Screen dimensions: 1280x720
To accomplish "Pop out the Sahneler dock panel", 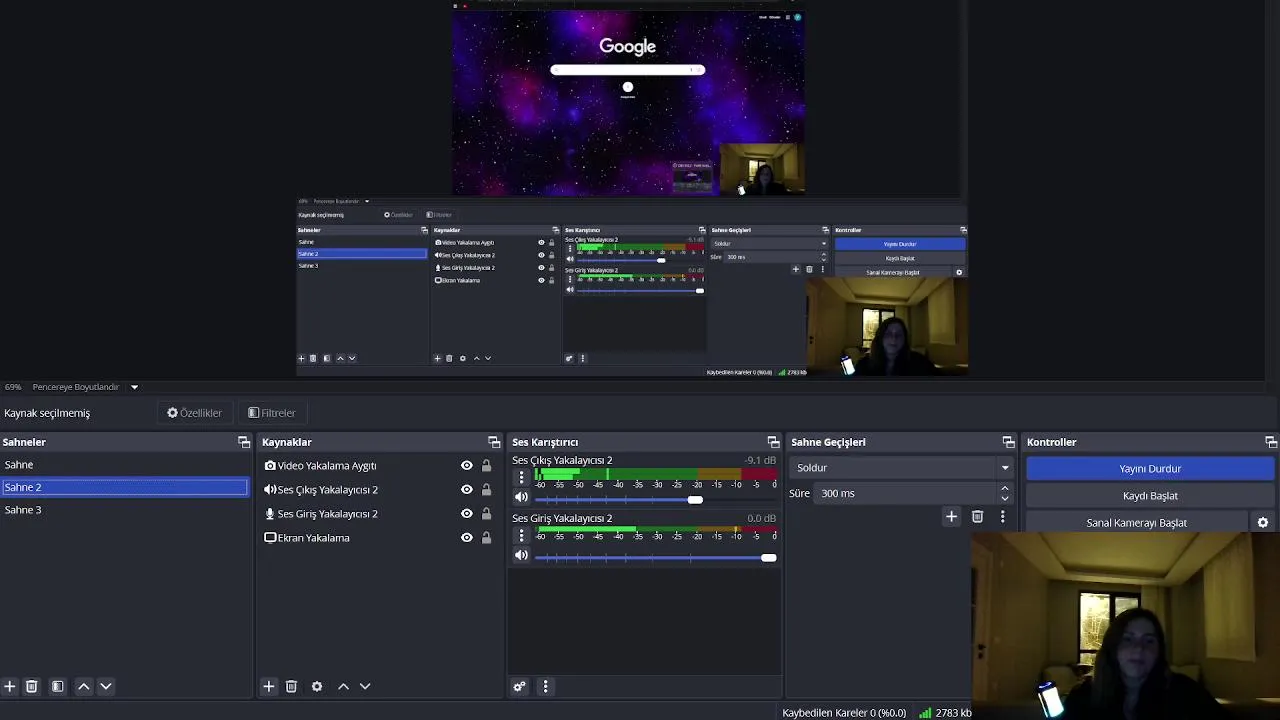I will tap(244, 442).
